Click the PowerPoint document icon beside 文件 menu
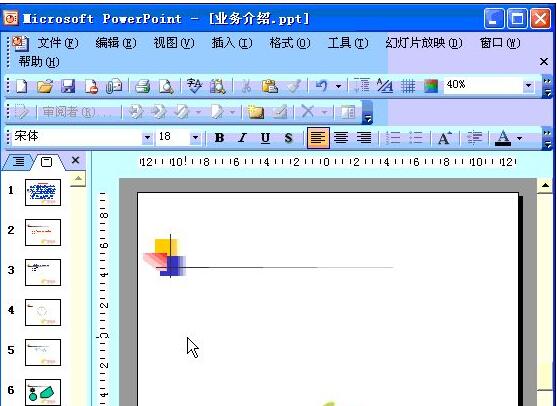 [20, 43]
